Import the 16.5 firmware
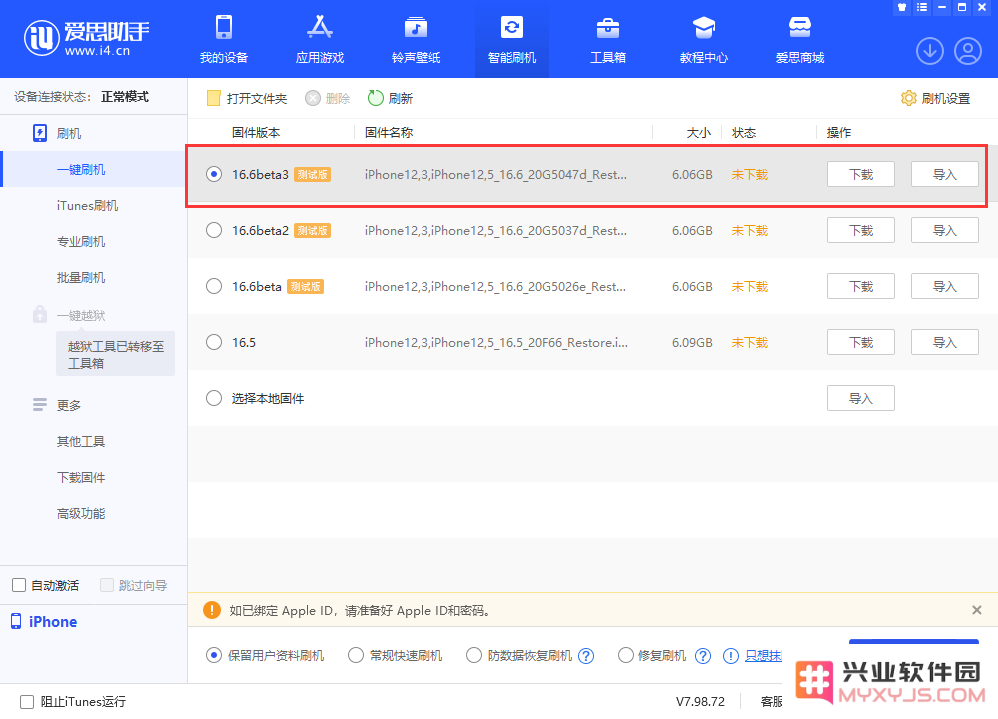The image size is (998, 719). 945,342
